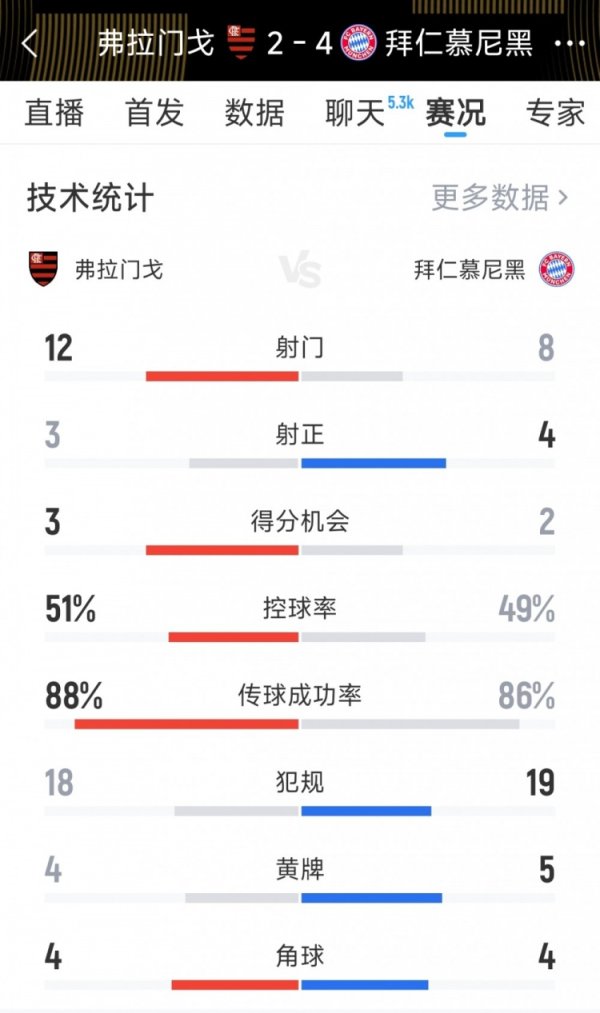Tap the 控球率 stat row label
This screenshot has height=1013, width=600.
[300, 608]
